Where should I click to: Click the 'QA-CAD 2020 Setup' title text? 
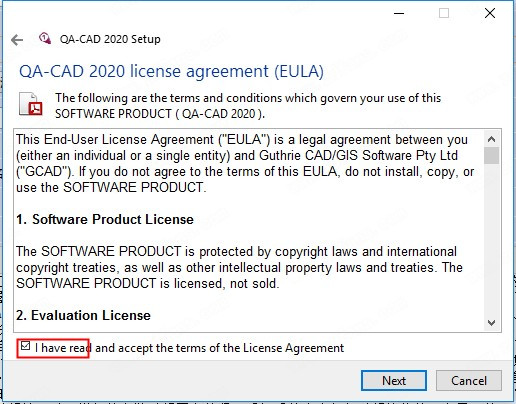110,39
